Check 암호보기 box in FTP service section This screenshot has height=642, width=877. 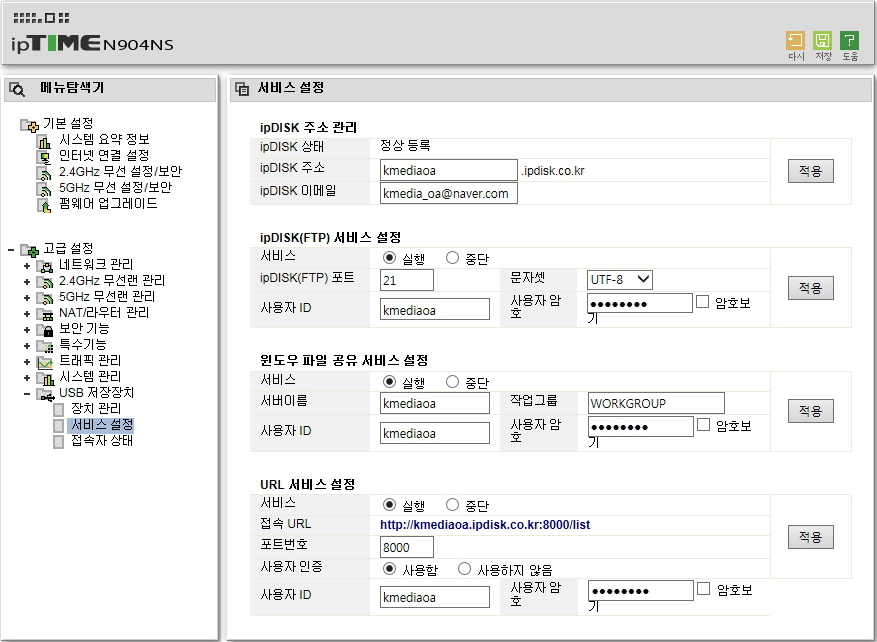[702, 301]
